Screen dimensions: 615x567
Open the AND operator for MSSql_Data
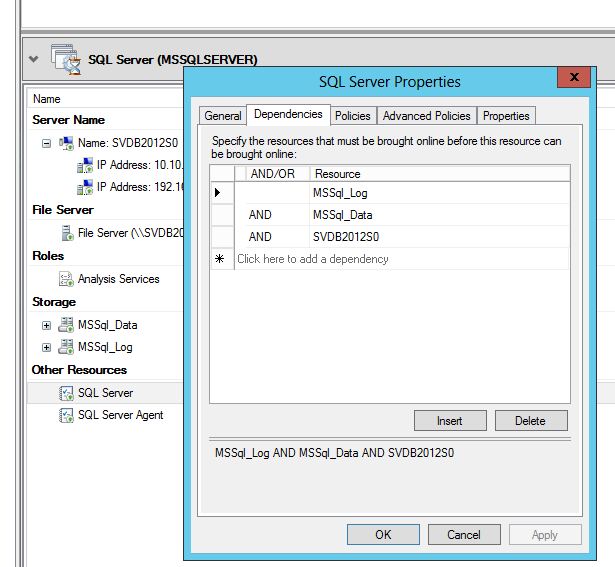(x=278, y=215)
